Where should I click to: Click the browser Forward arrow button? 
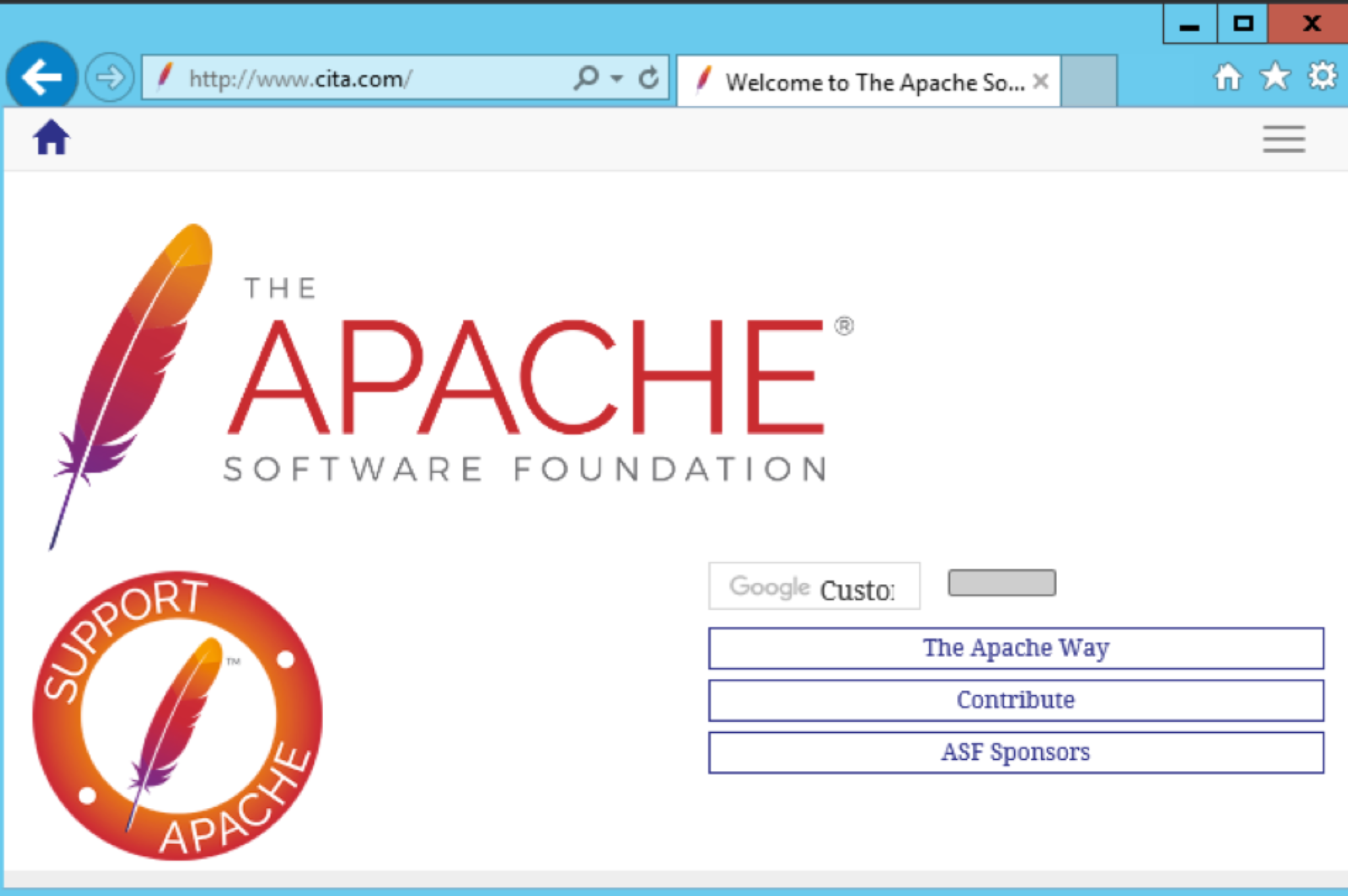tap(109, 78)
